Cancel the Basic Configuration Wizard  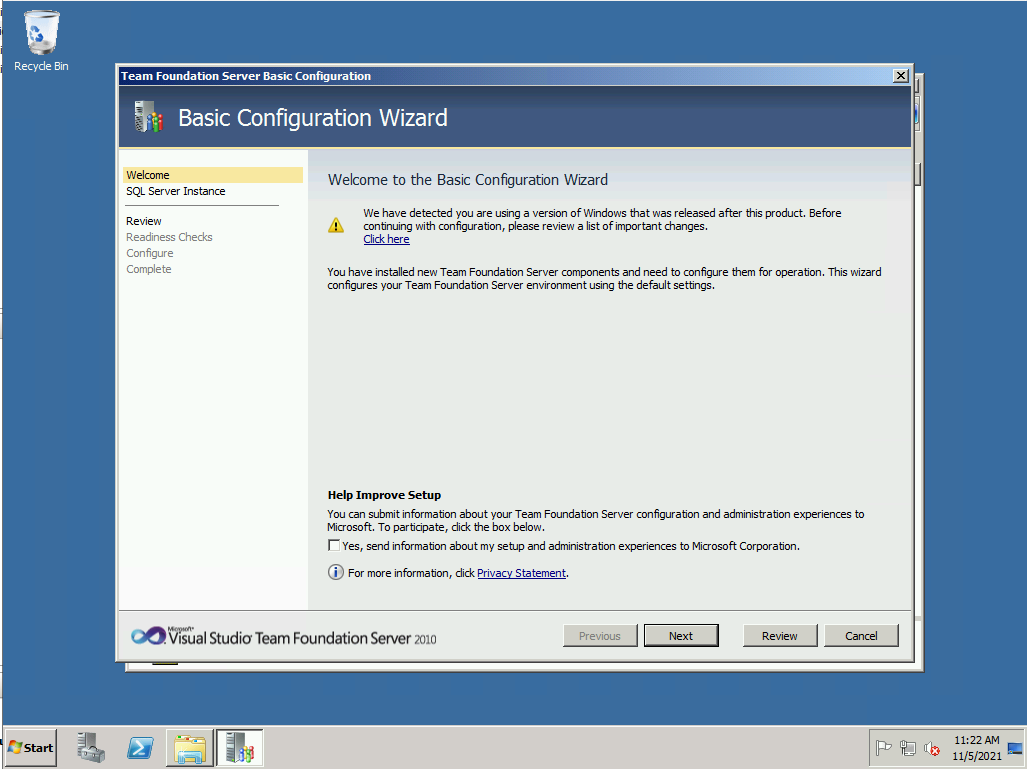coord(861,636)
